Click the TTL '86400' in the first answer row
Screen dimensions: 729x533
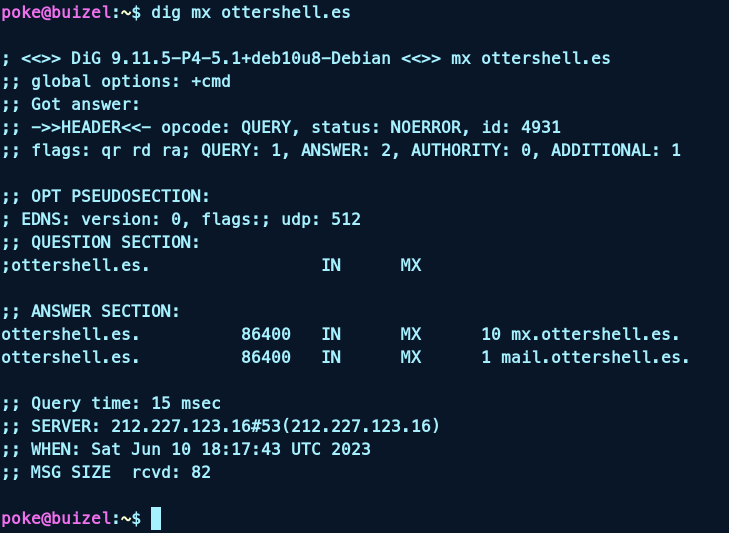tap(266, 334)
